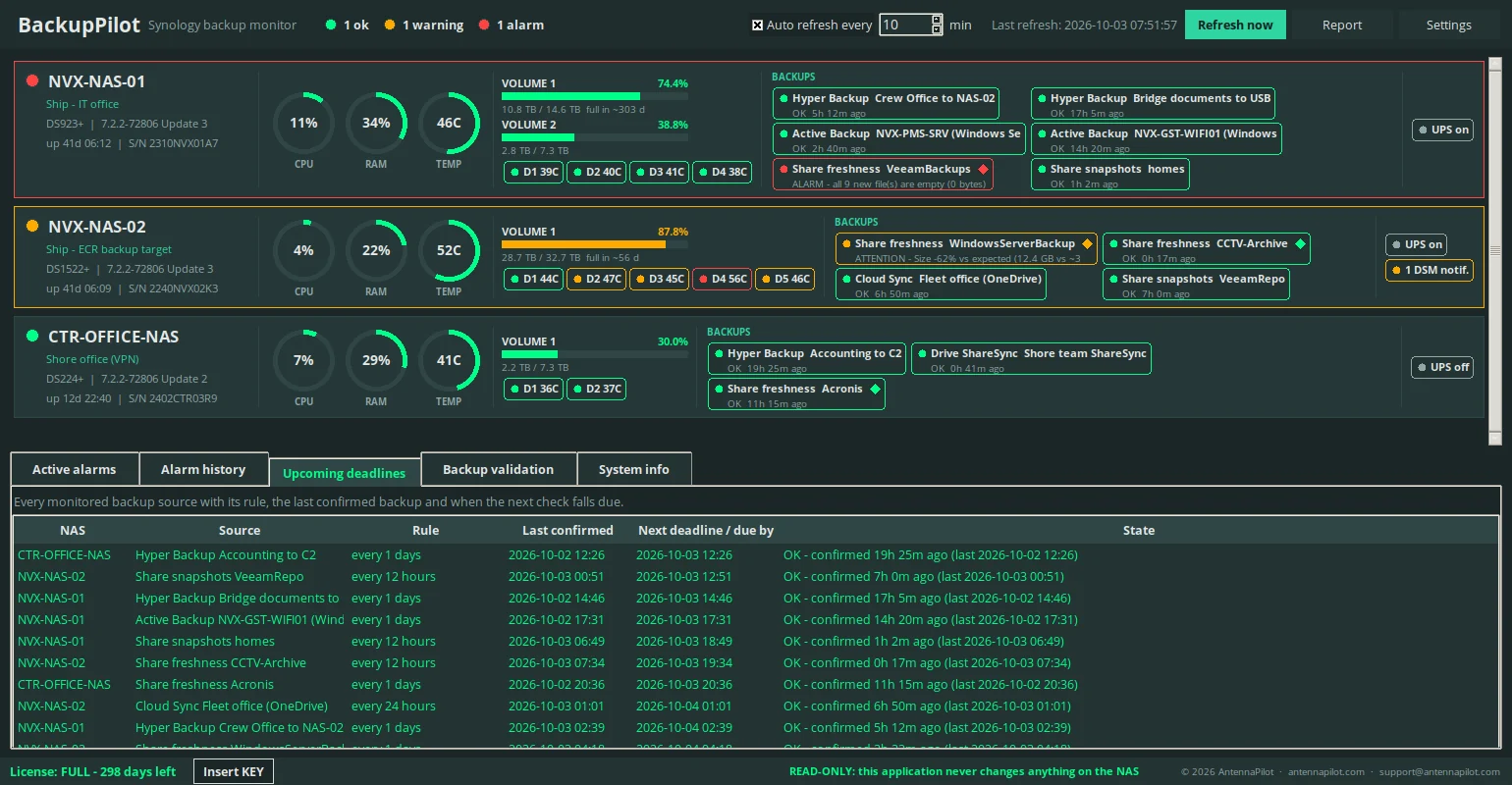
Task: Click the red D4 56C disk badge
Action: pos(722,279)
